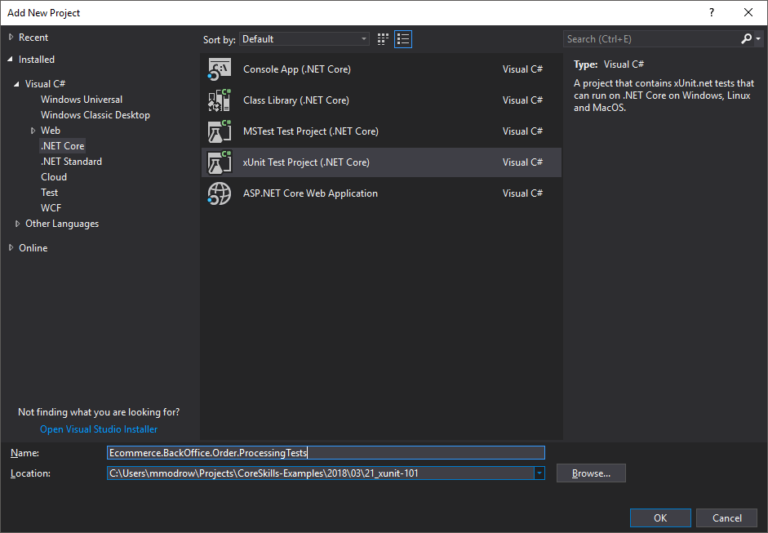Click the Class Library template icon

point(219,100)
